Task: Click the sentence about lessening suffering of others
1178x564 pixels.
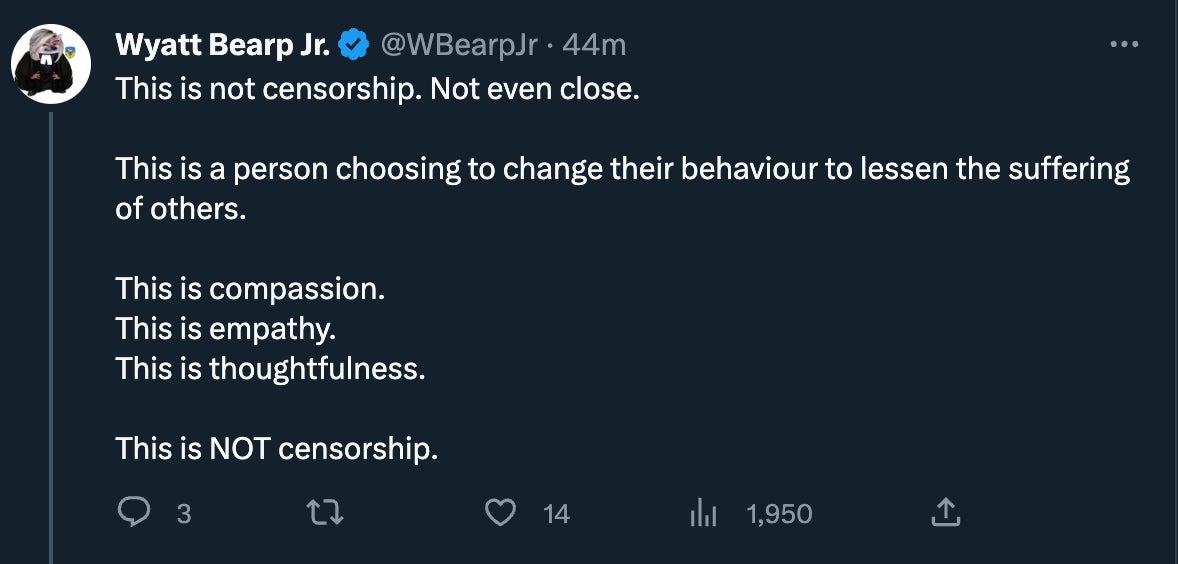Action: click(622, 169)
